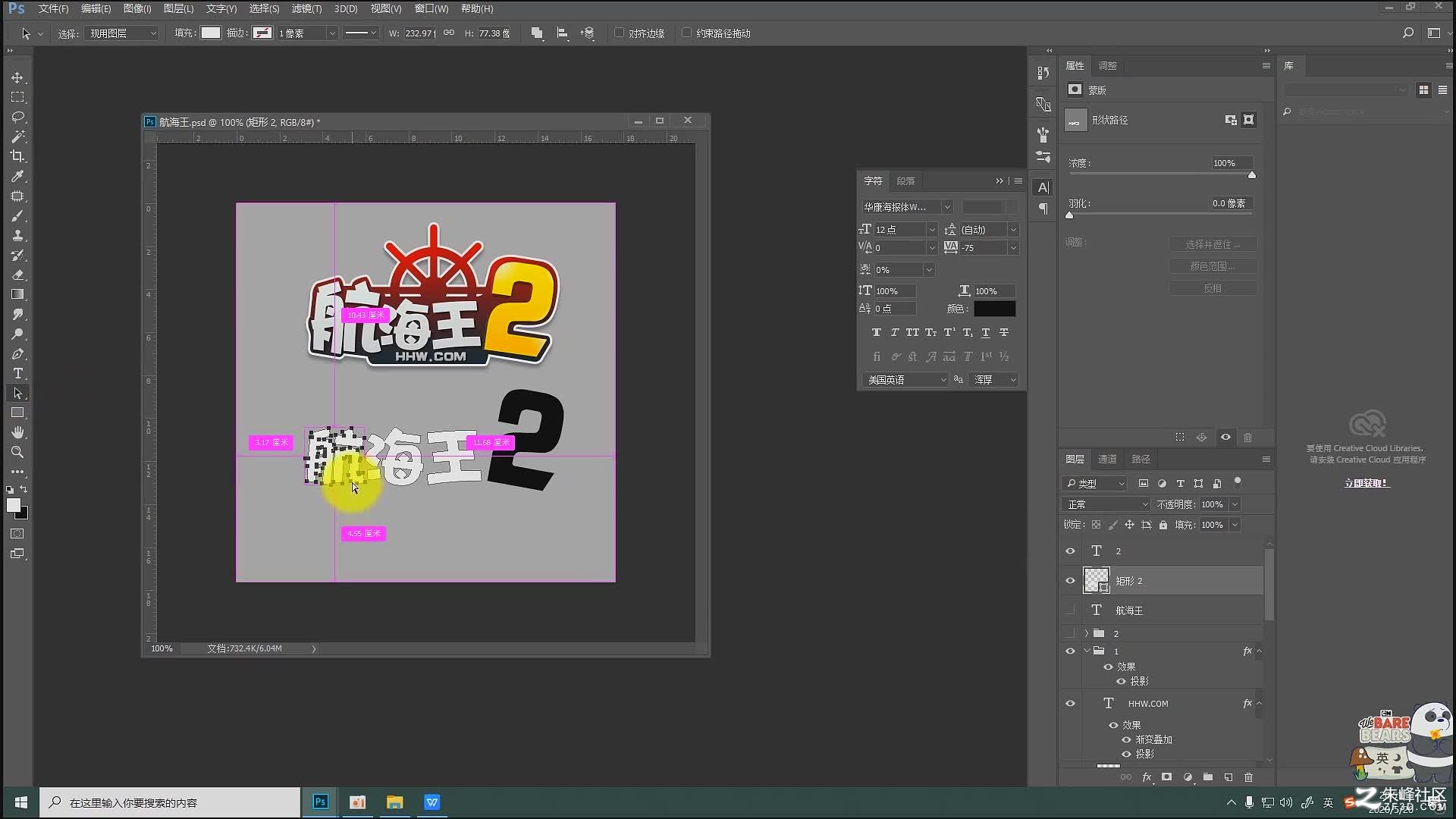The width and height of the screenshot is (1456, 819).
Task: Select the Brush tool
Action: pos(17,216)
